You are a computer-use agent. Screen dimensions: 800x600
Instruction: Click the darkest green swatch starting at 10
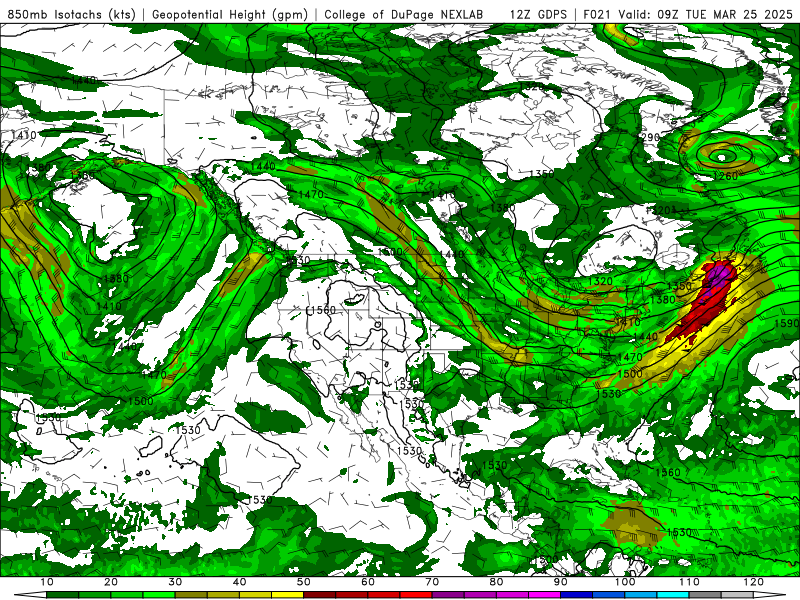[62, 595]
